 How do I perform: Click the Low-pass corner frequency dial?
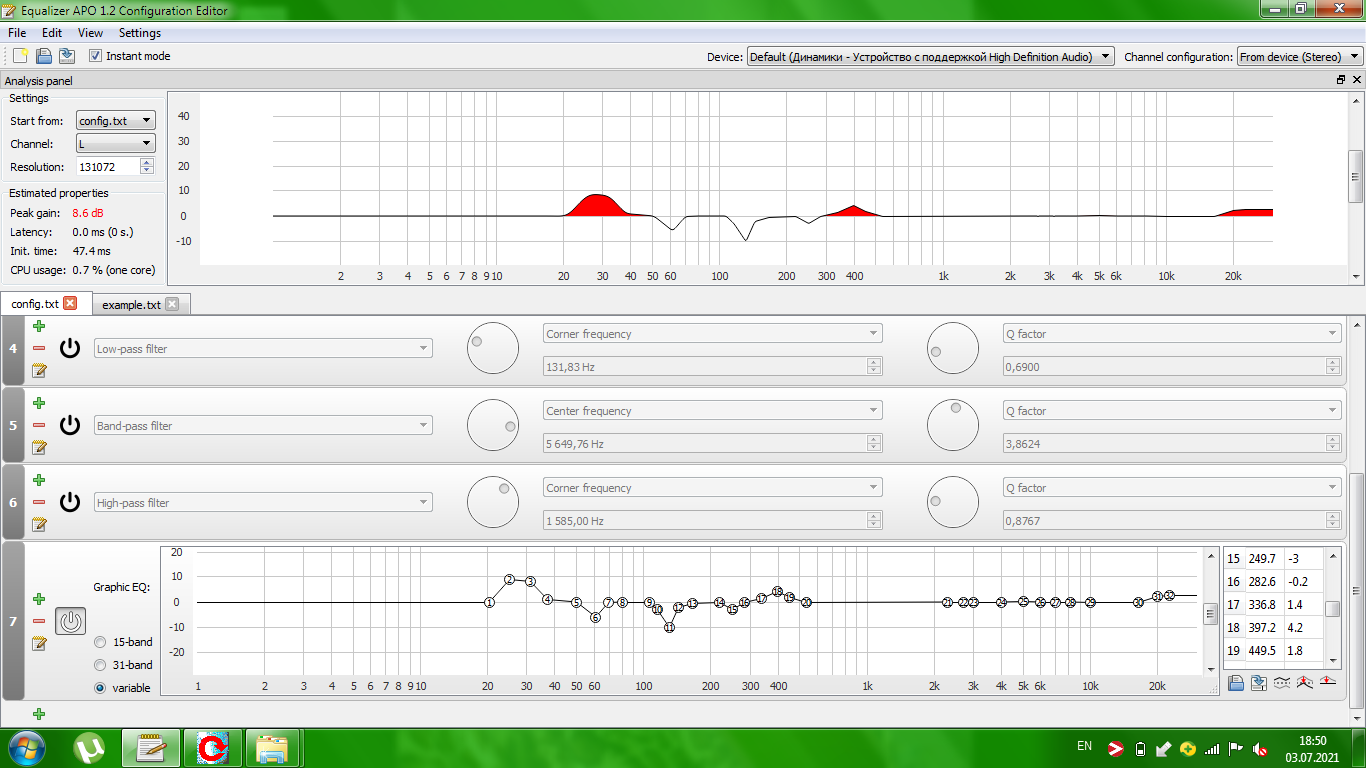[493, 348]
